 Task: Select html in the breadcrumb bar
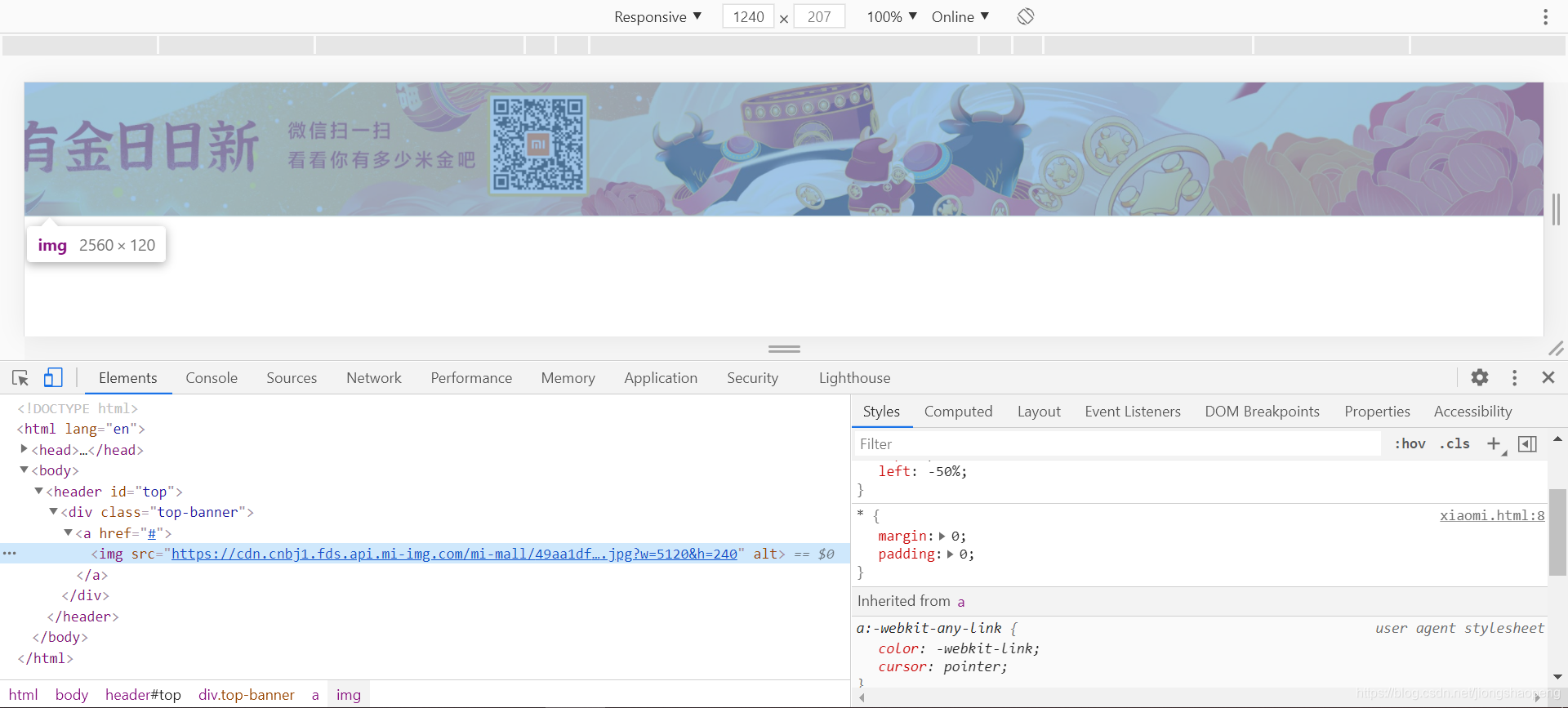[x=23, y=695]
